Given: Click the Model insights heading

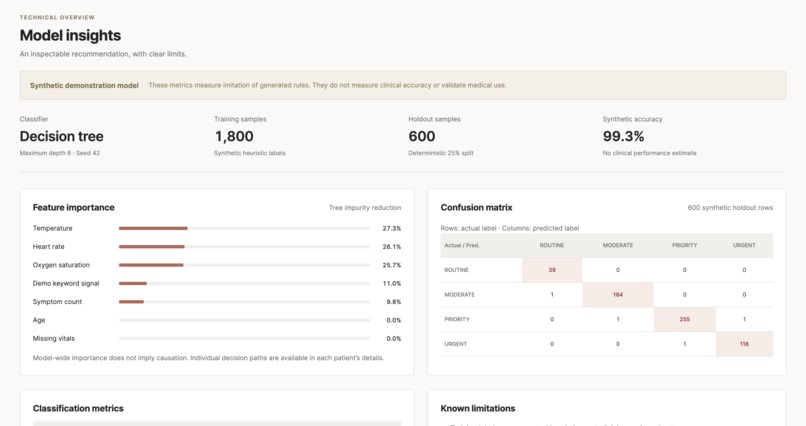Looking at the screenshot, I should [70, 35].
